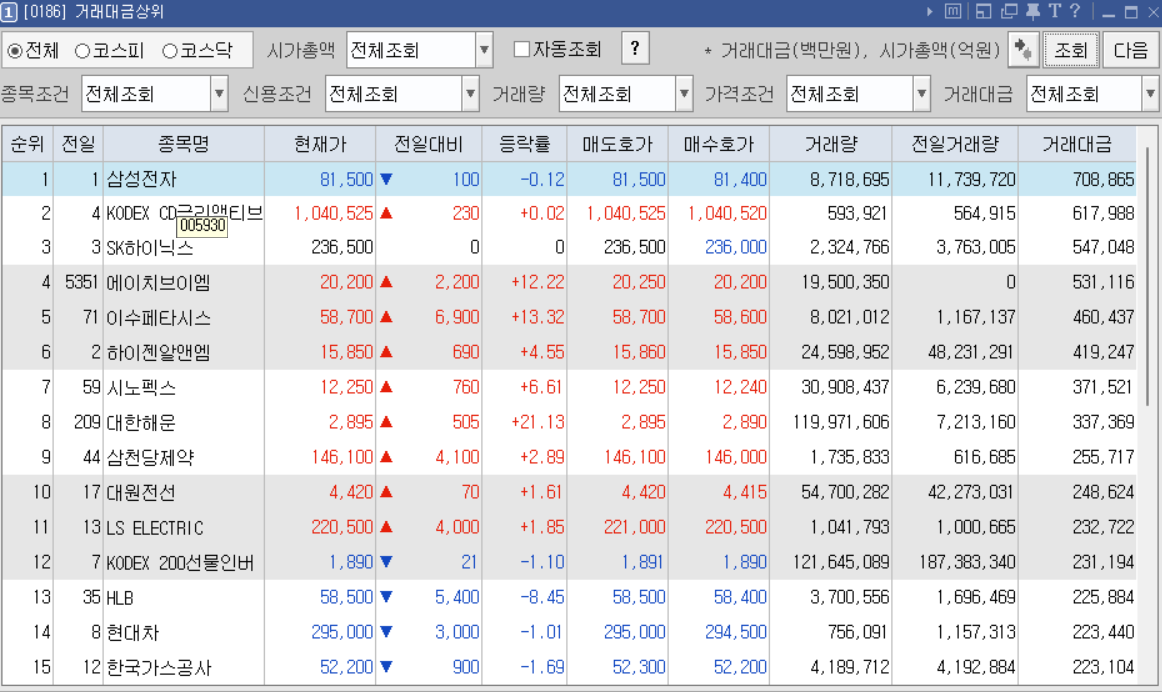Maximize the 거래대금상위 window
The height and width of the screenshot is (692, 1162).
point(1131,13)
